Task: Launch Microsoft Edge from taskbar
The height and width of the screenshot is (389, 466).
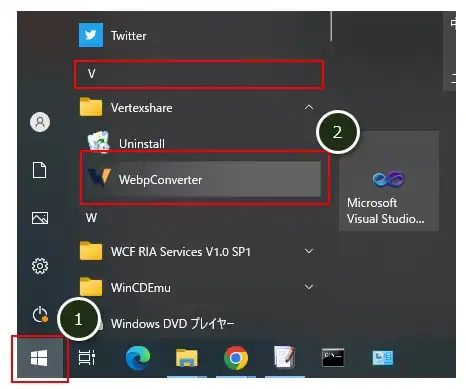Action: coord(138,358)
